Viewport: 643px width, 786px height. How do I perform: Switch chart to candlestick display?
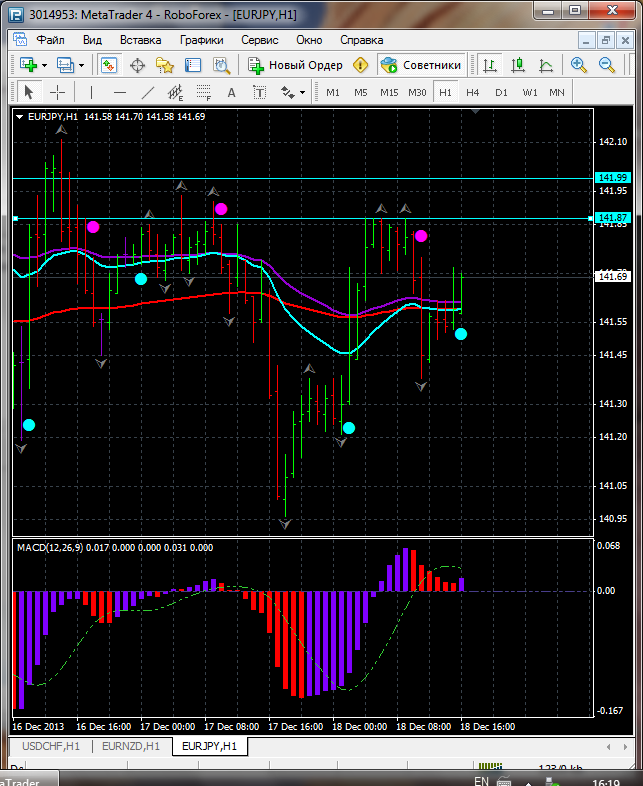pyautogui.click(x=518, y=65)
